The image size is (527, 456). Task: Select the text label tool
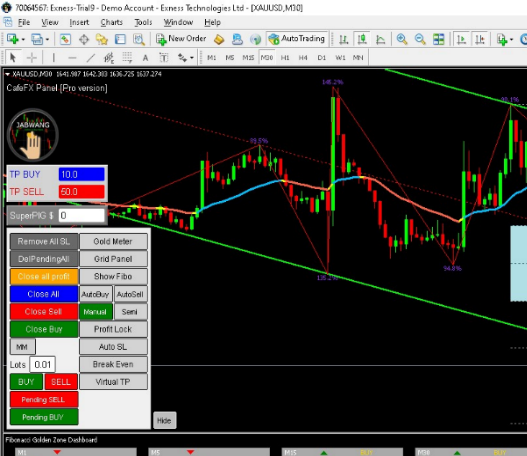tap(145, 58)
